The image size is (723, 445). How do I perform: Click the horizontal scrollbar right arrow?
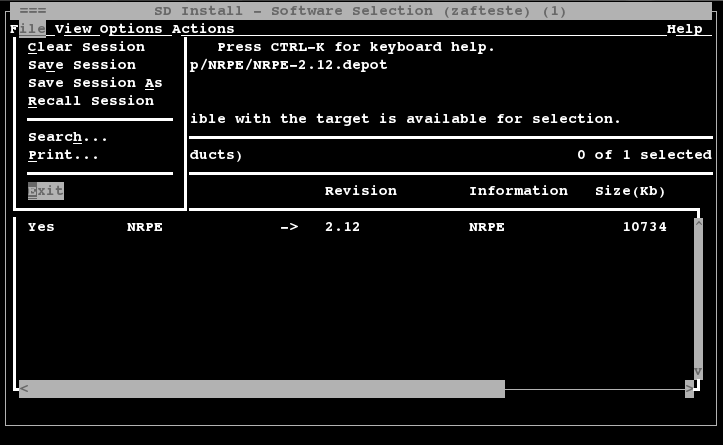click(689, 388)
